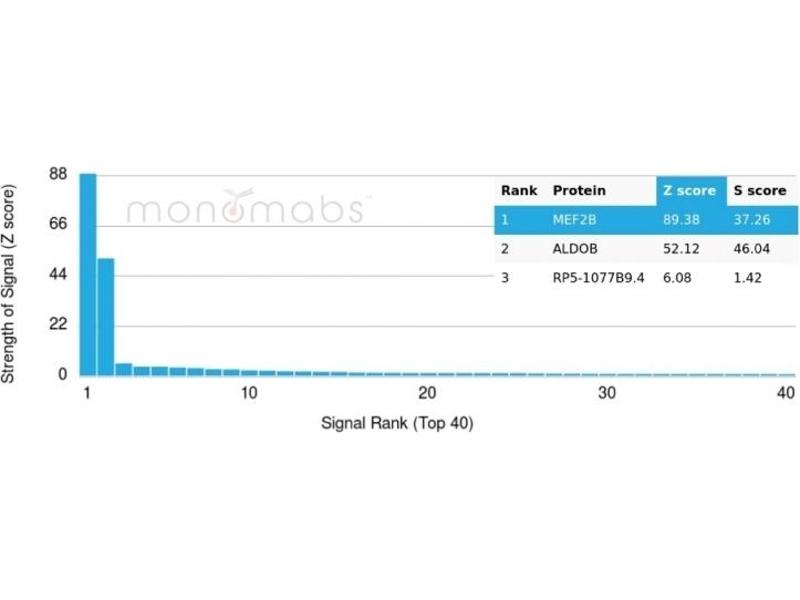
Task: Select the highlighted MEF2B table row
Action: pos(646,219)
